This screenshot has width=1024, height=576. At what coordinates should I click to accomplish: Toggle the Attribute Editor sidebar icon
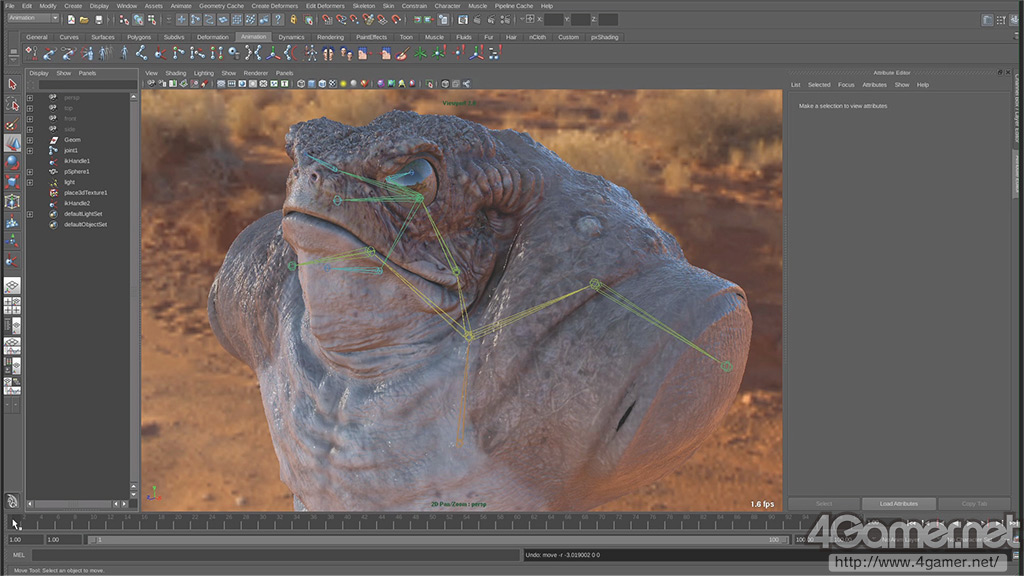[x=988, y=19]
